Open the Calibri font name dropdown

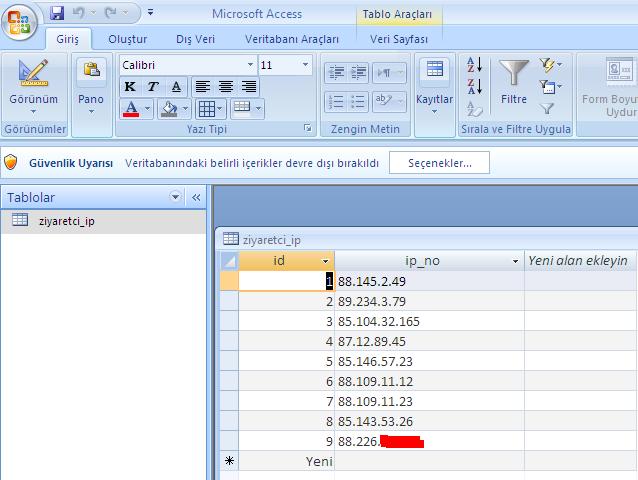tap(251, 65)
